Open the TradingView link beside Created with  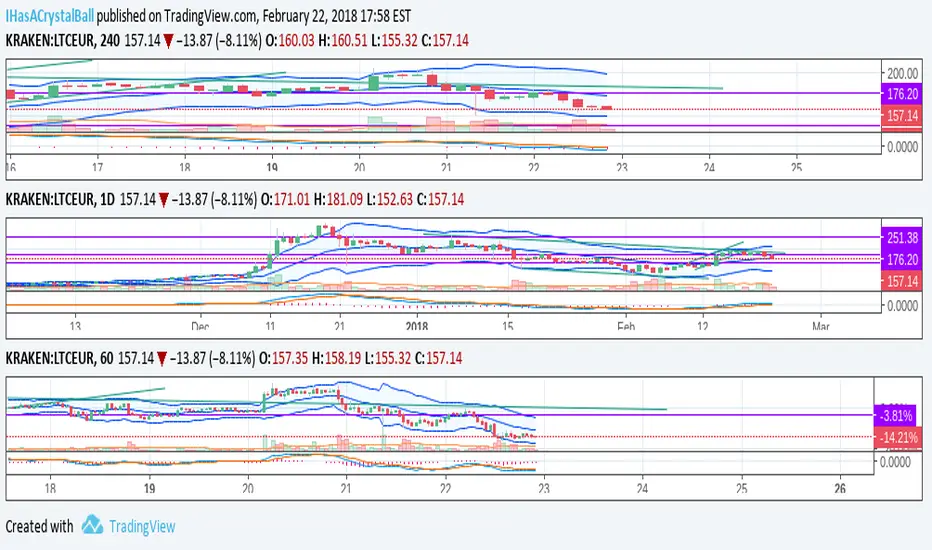tap(142, 527)
